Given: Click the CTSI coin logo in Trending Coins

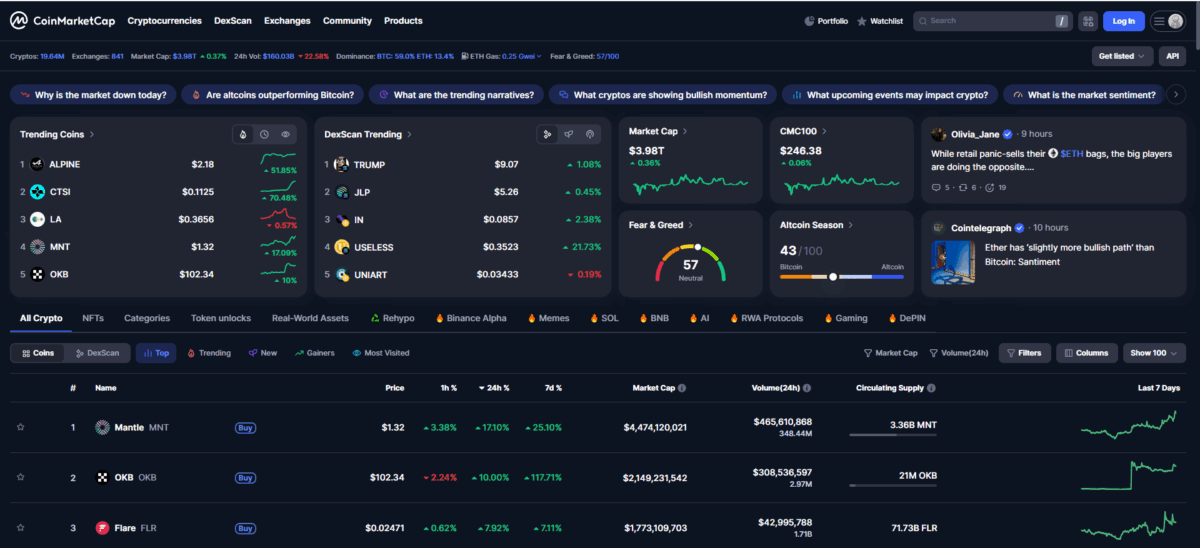Looking at the screenshot, I should tap(37, 192).
